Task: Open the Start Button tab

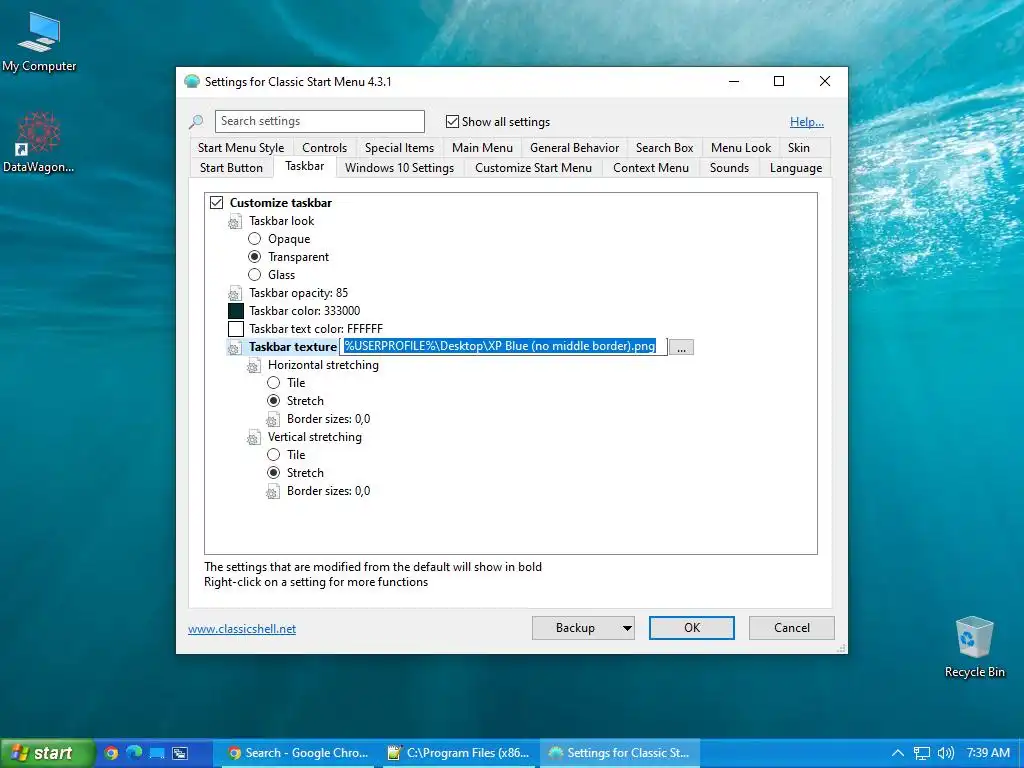Action: click(x=231, y=168)
